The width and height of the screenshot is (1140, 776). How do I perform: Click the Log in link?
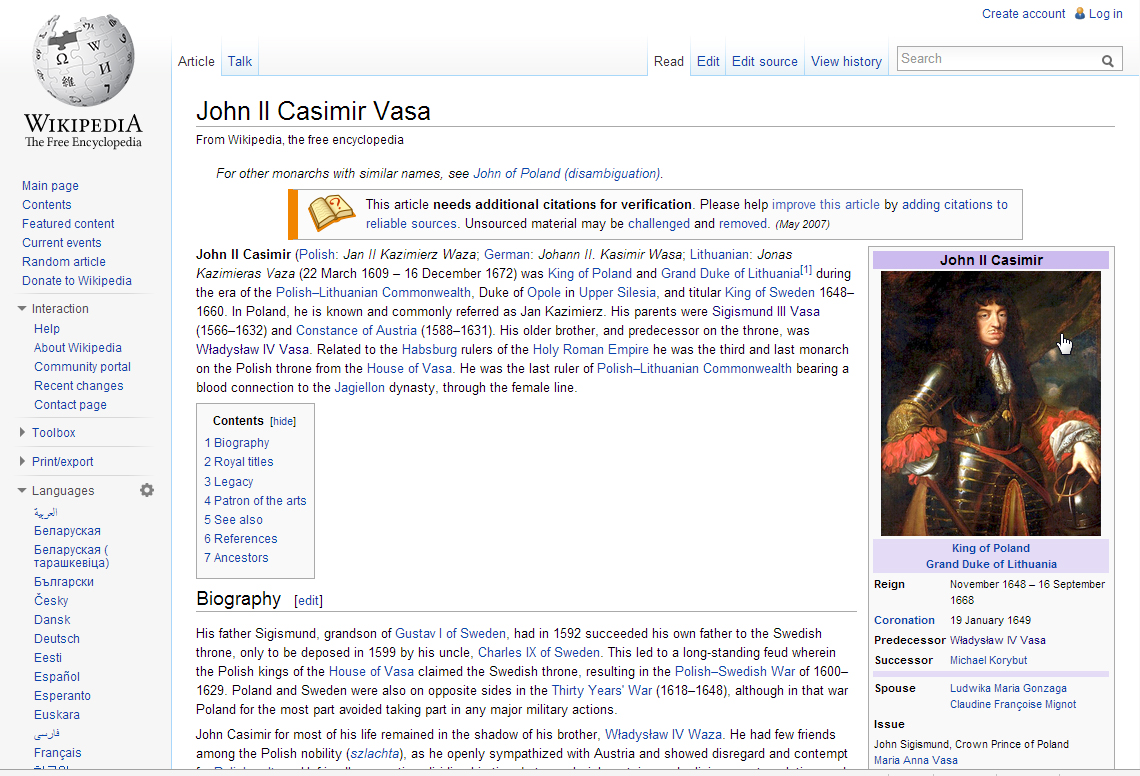point(1106,14)
